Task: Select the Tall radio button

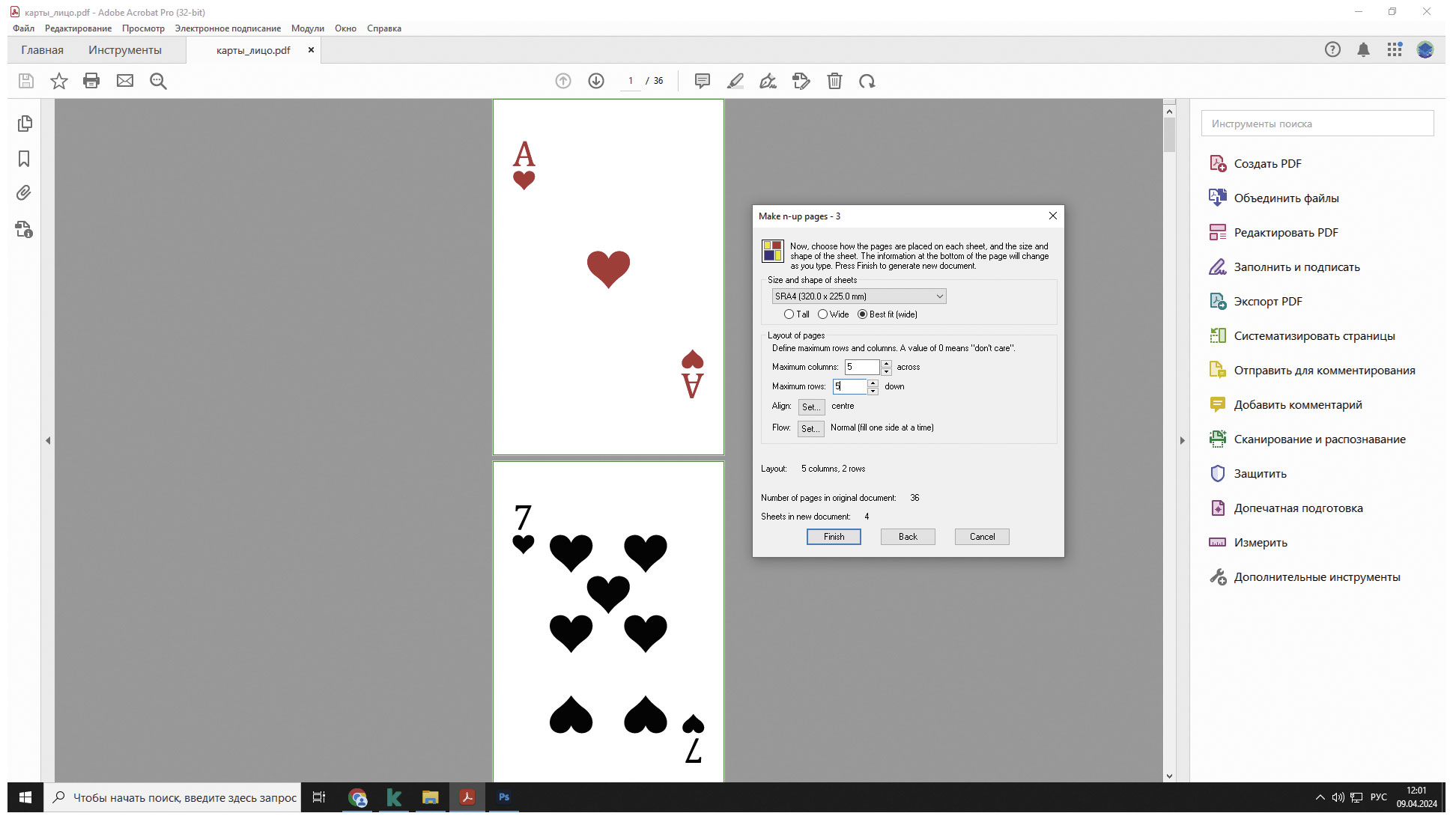Action: (x=789, y=314)
